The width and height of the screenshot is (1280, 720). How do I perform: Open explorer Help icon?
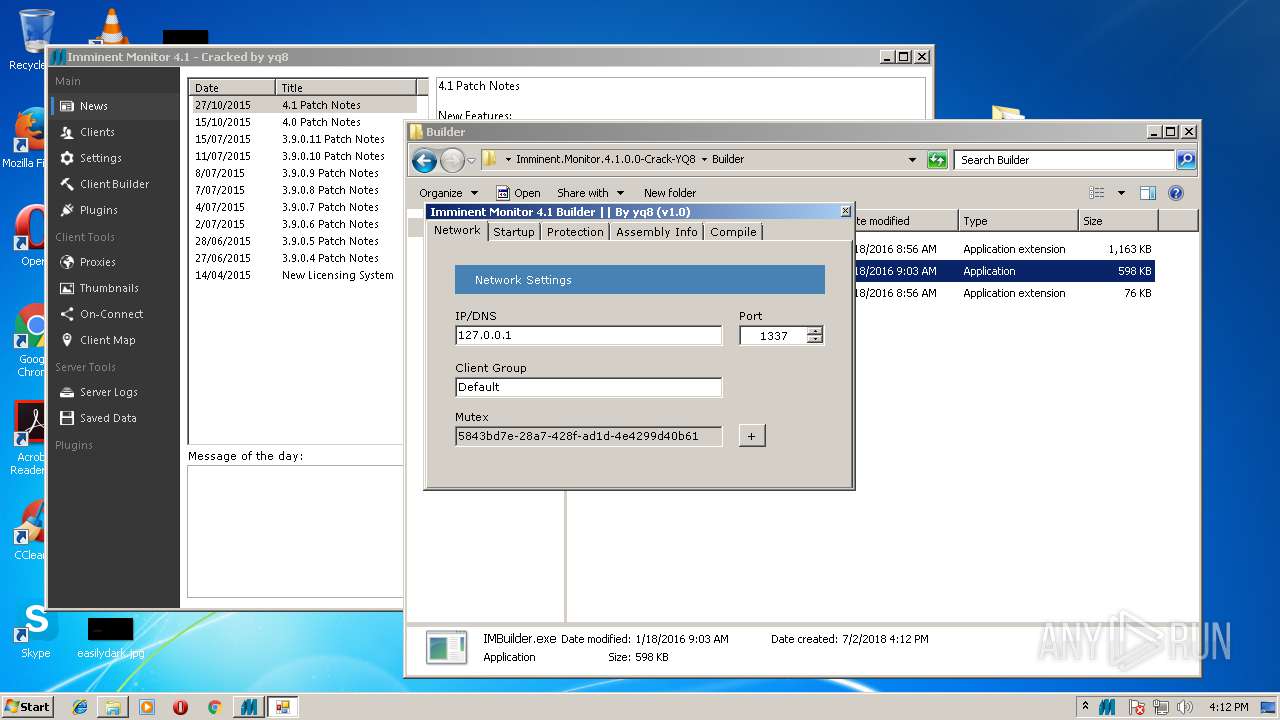(x=1176, y=193)
